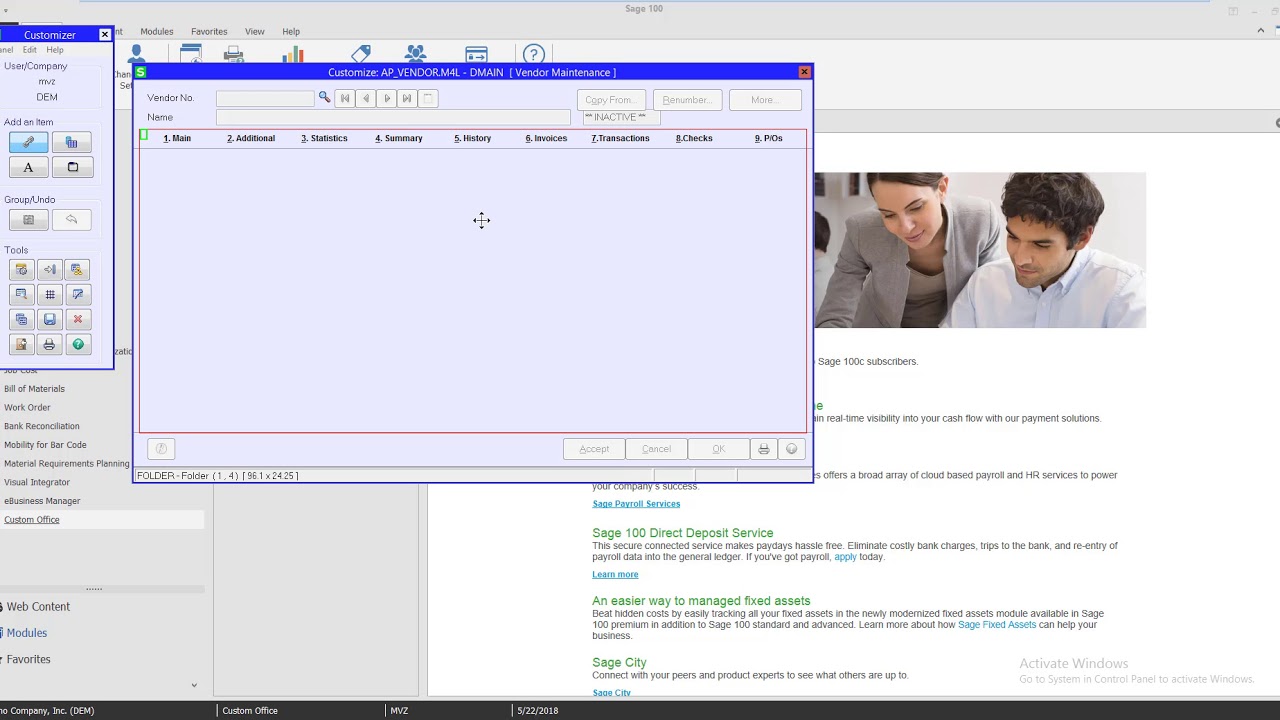Open the Help menu in Sage 100 menu bar
The height and width of the screenshot is (720, 1280).
291,32
